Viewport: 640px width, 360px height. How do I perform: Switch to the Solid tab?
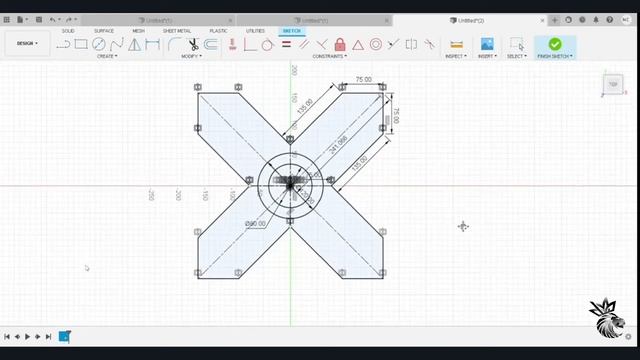coord(68,31)
